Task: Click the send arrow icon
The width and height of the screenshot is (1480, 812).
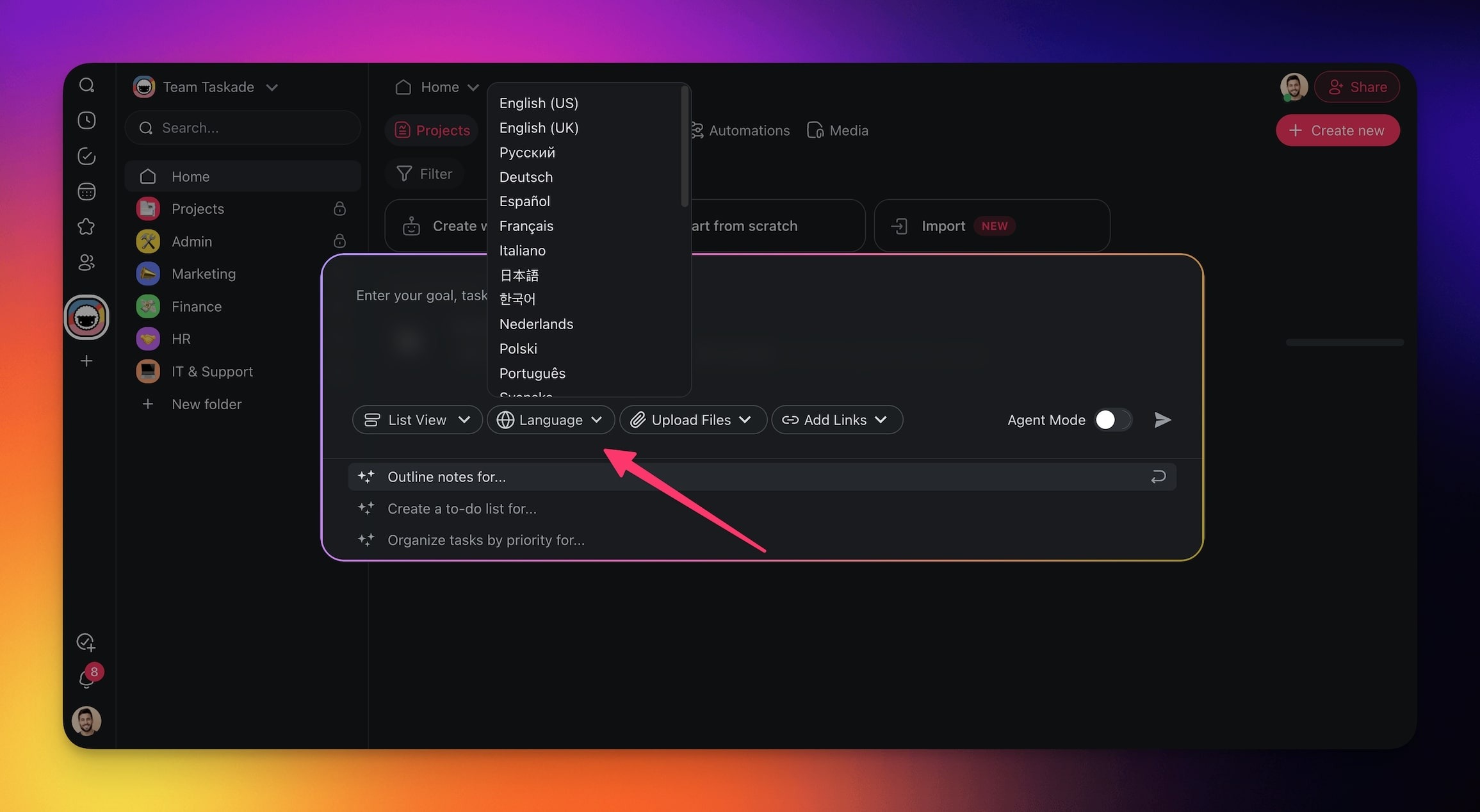Action: (x=1162, y=420)
